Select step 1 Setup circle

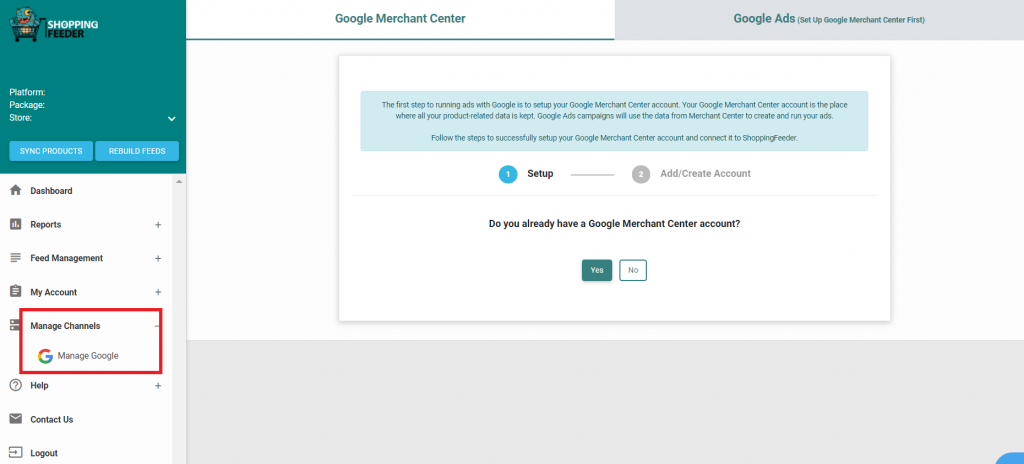[x=508, y=174]
